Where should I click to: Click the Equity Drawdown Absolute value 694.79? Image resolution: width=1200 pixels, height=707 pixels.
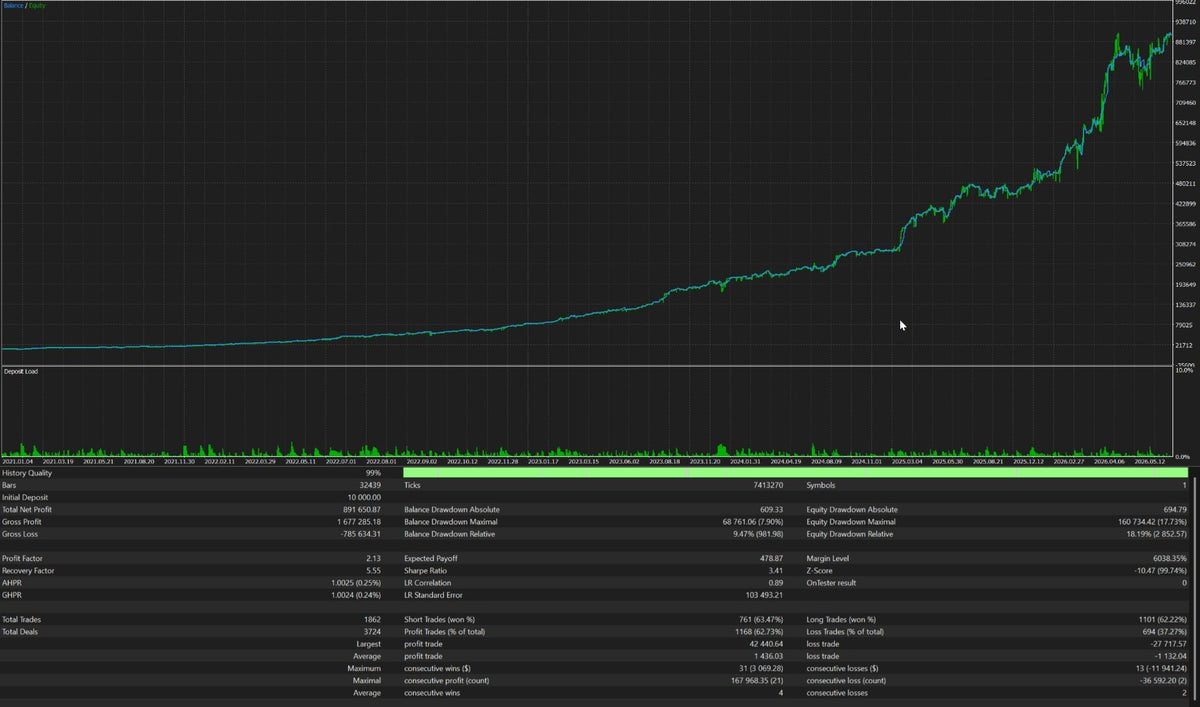pos(1174,509)
